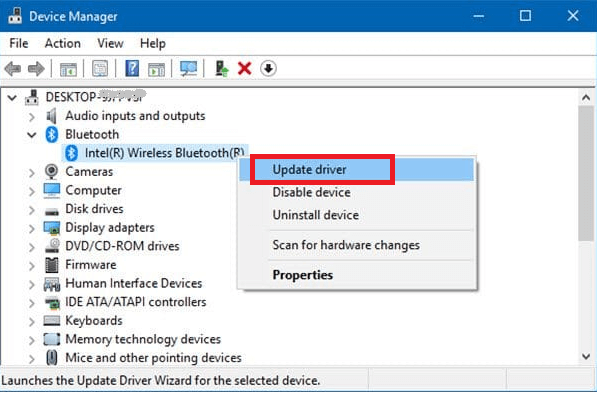Image resolution: width=597 pixels, height=393 pixels.
Task: Click Show/Hide Console Tree toolbar icon
Action: (68, 69)
